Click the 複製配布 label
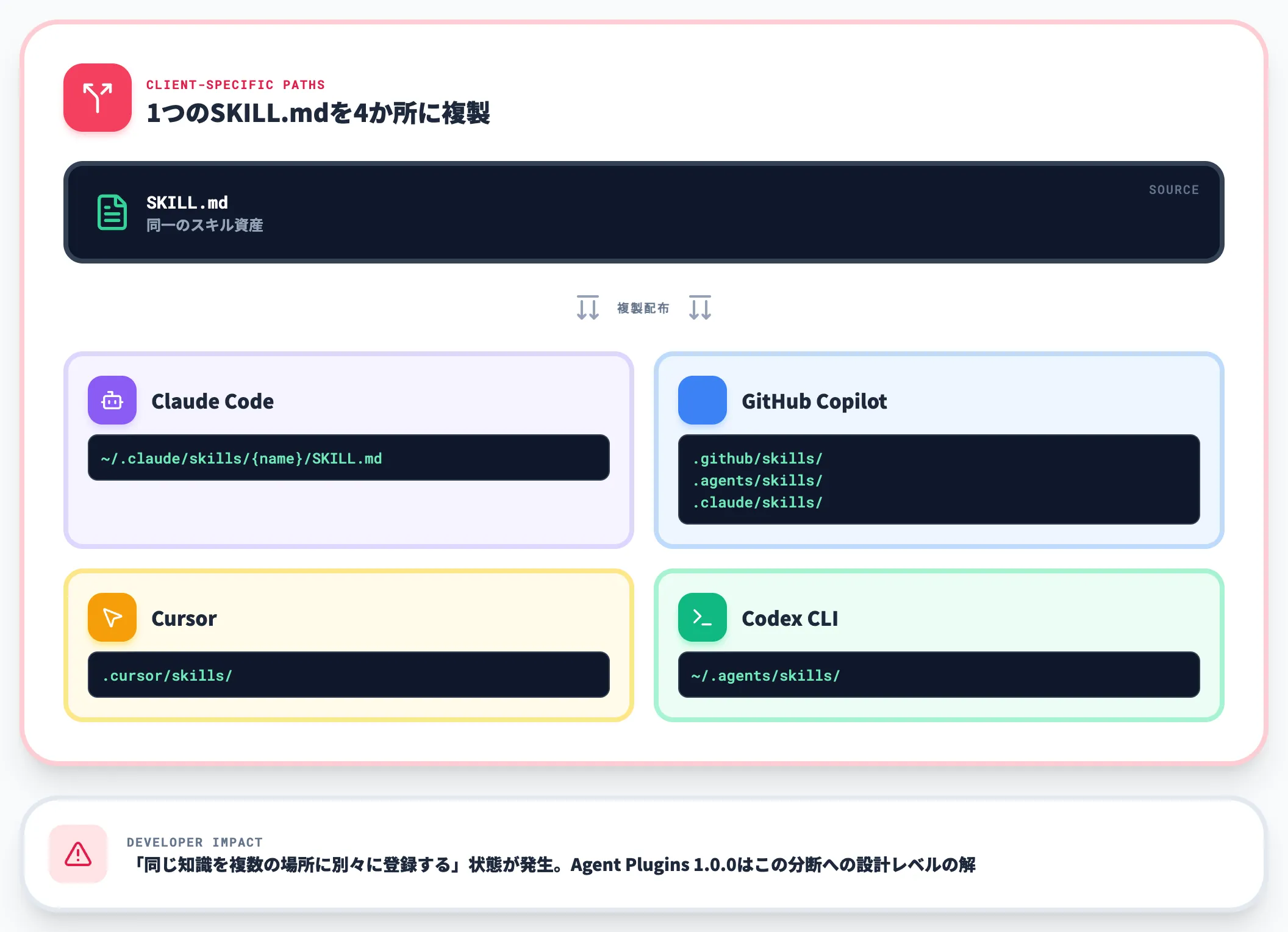The width and height of the screenshot is (1288, 932). coord(643,308)
